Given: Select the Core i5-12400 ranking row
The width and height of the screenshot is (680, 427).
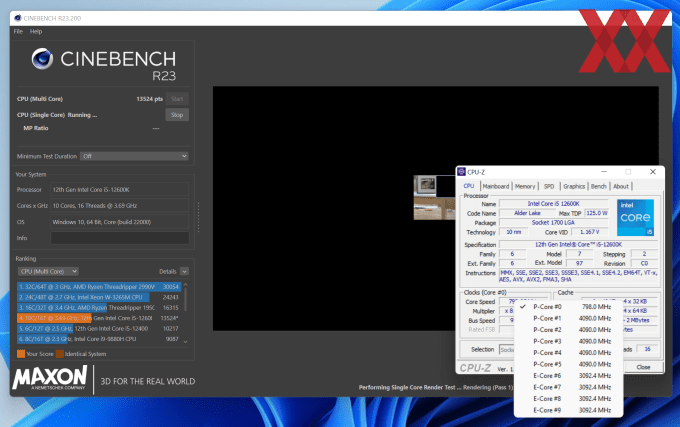Looking at the screenshot, I should (x=99, y=328).
